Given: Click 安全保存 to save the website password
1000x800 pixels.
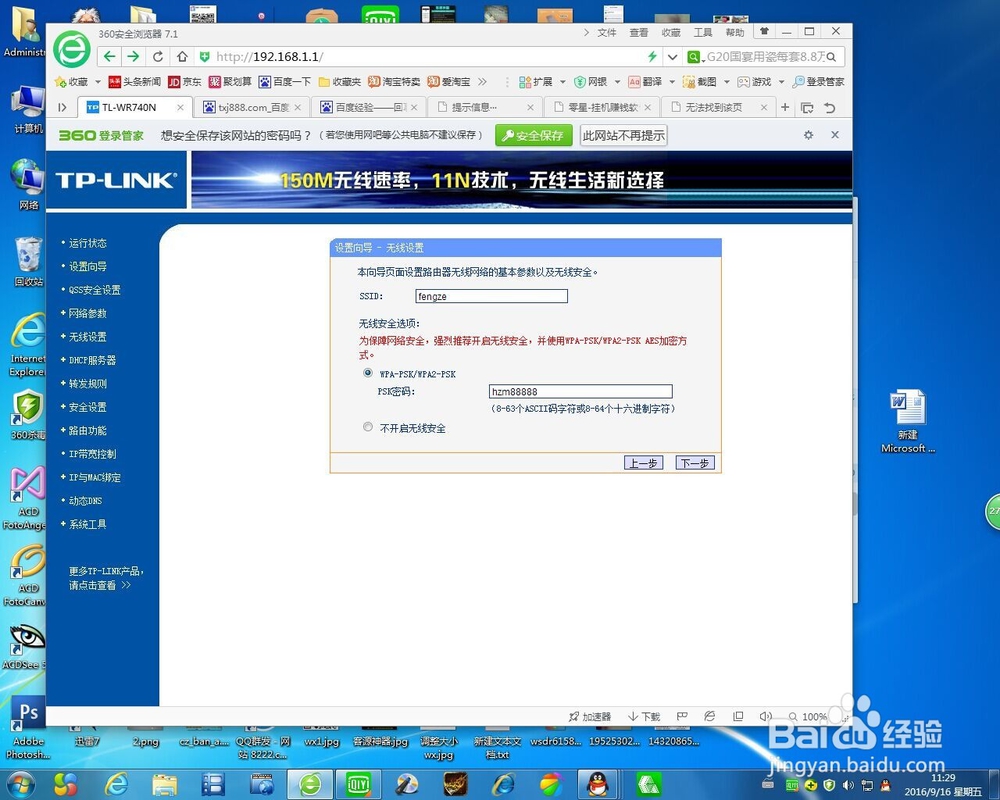Looking at the screenshot, I should [533, 134].
